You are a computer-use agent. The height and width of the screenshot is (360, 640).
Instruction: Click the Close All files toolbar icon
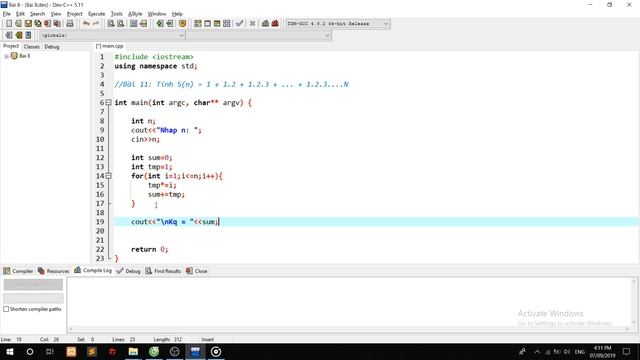point(58,24)
